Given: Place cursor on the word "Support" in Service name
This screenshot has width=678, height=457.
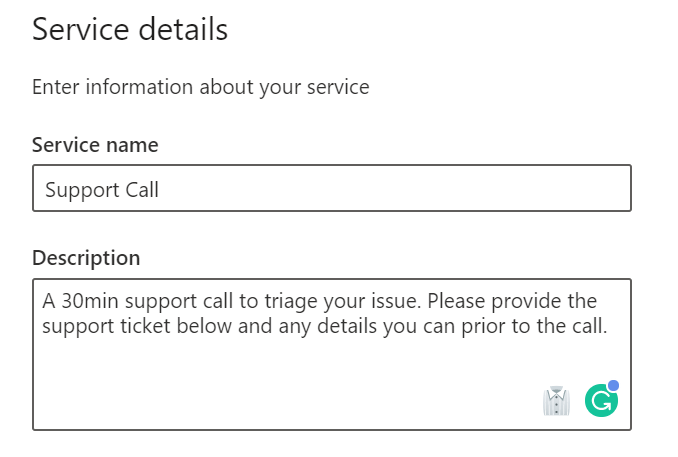Looking at the screenshot, I should tap(80, 190).
